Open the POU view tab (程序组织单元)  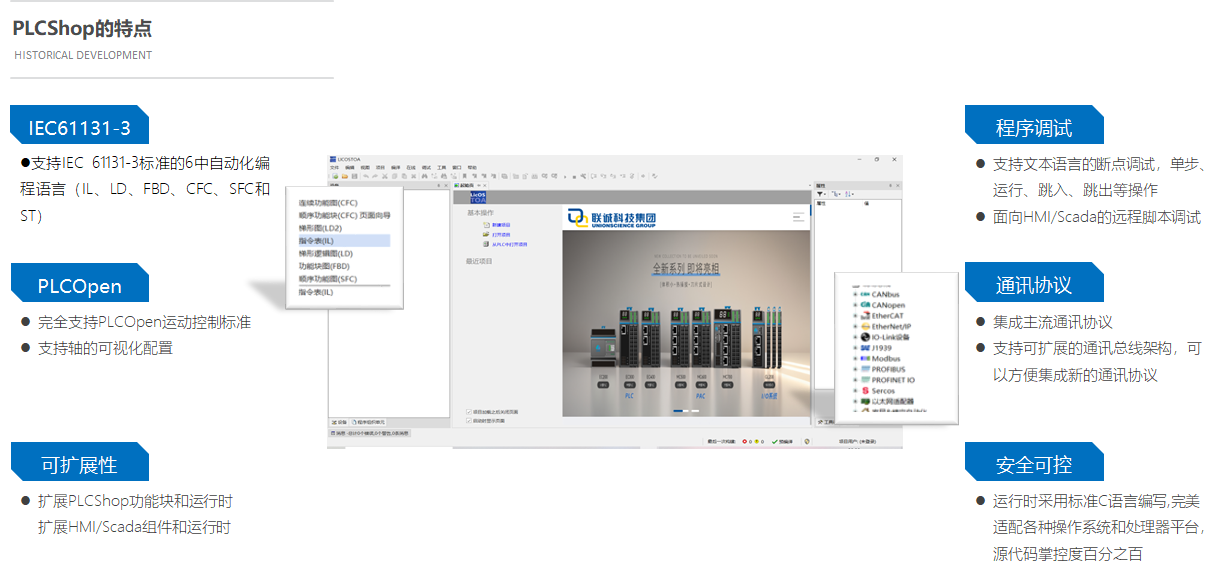pyautogui.click(x=368, y=422)
